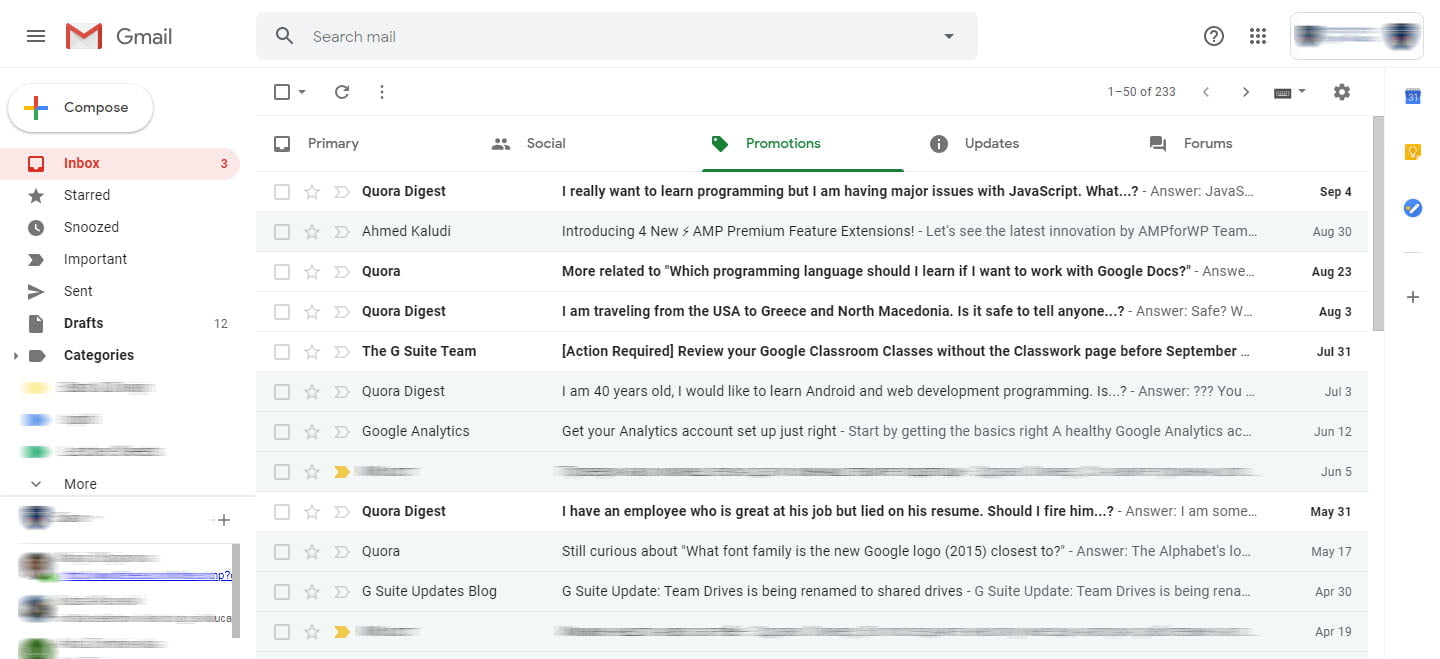
Task: Open the advanced search options dropdown
Action: pyautogui.click(x=947, y=36)
